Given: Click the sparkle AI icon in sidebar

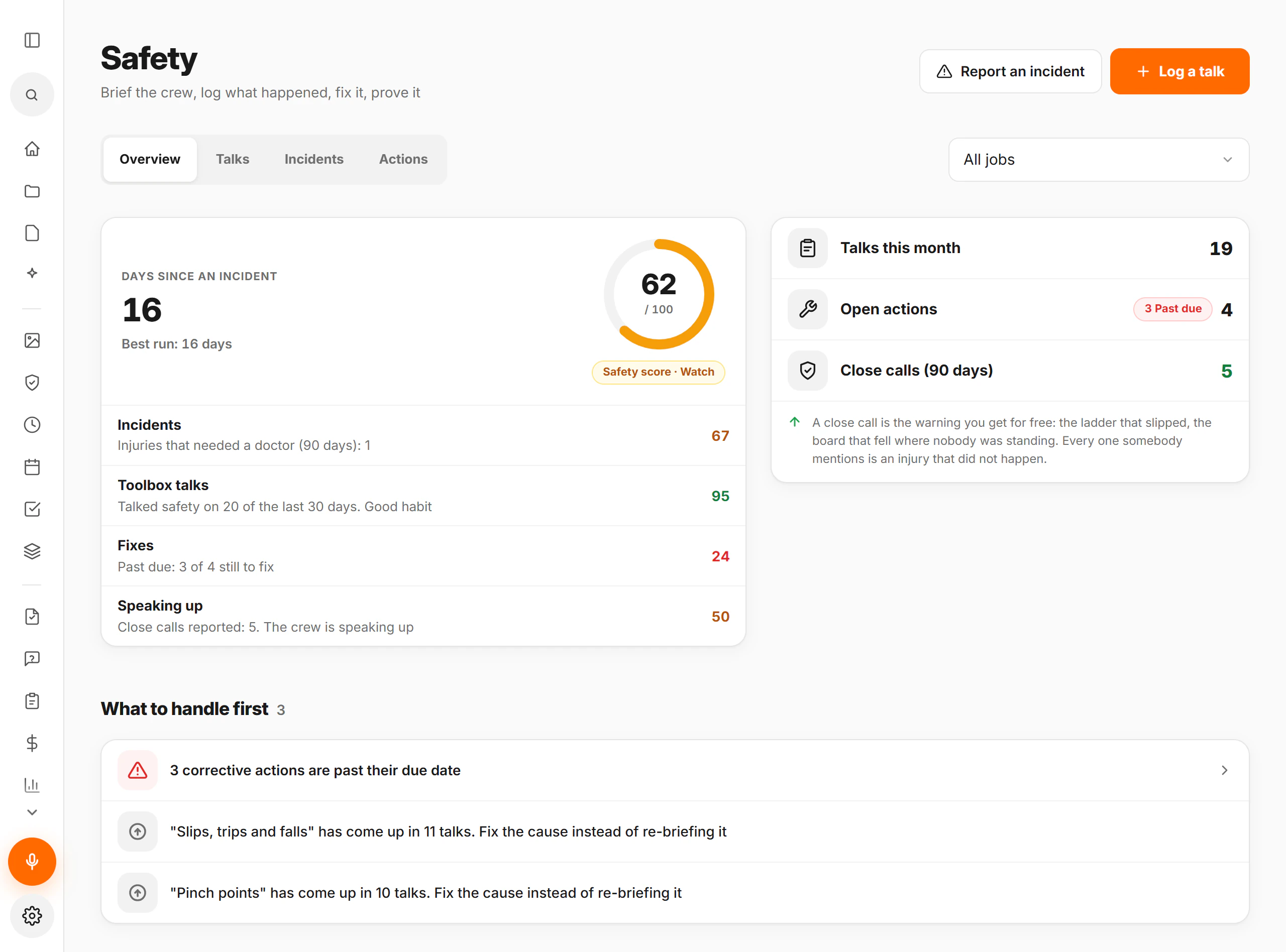Looking at the screenshot, I should click(32, 273).
